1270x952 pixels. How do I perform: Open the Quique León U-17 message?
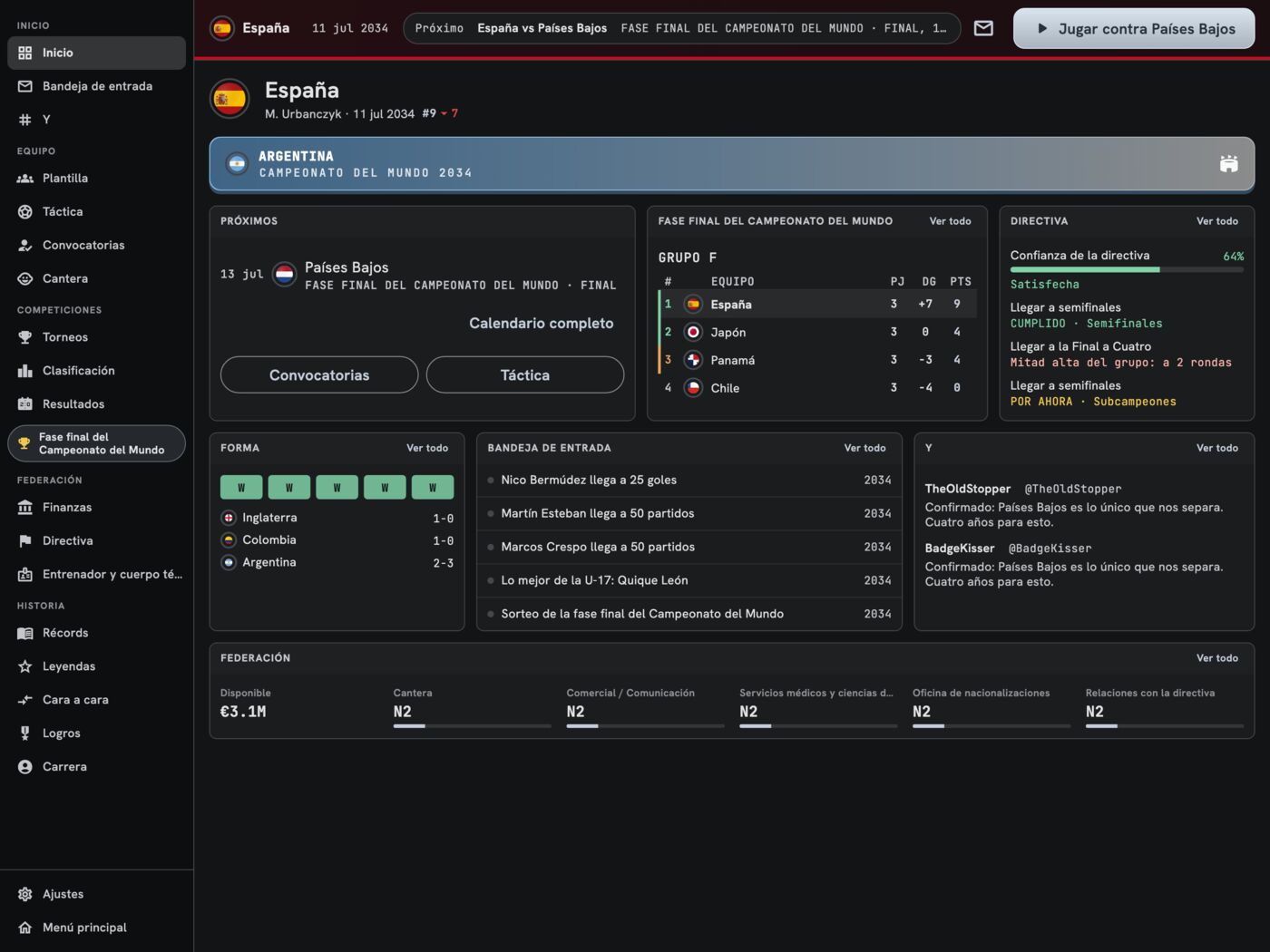click(689, 581)
